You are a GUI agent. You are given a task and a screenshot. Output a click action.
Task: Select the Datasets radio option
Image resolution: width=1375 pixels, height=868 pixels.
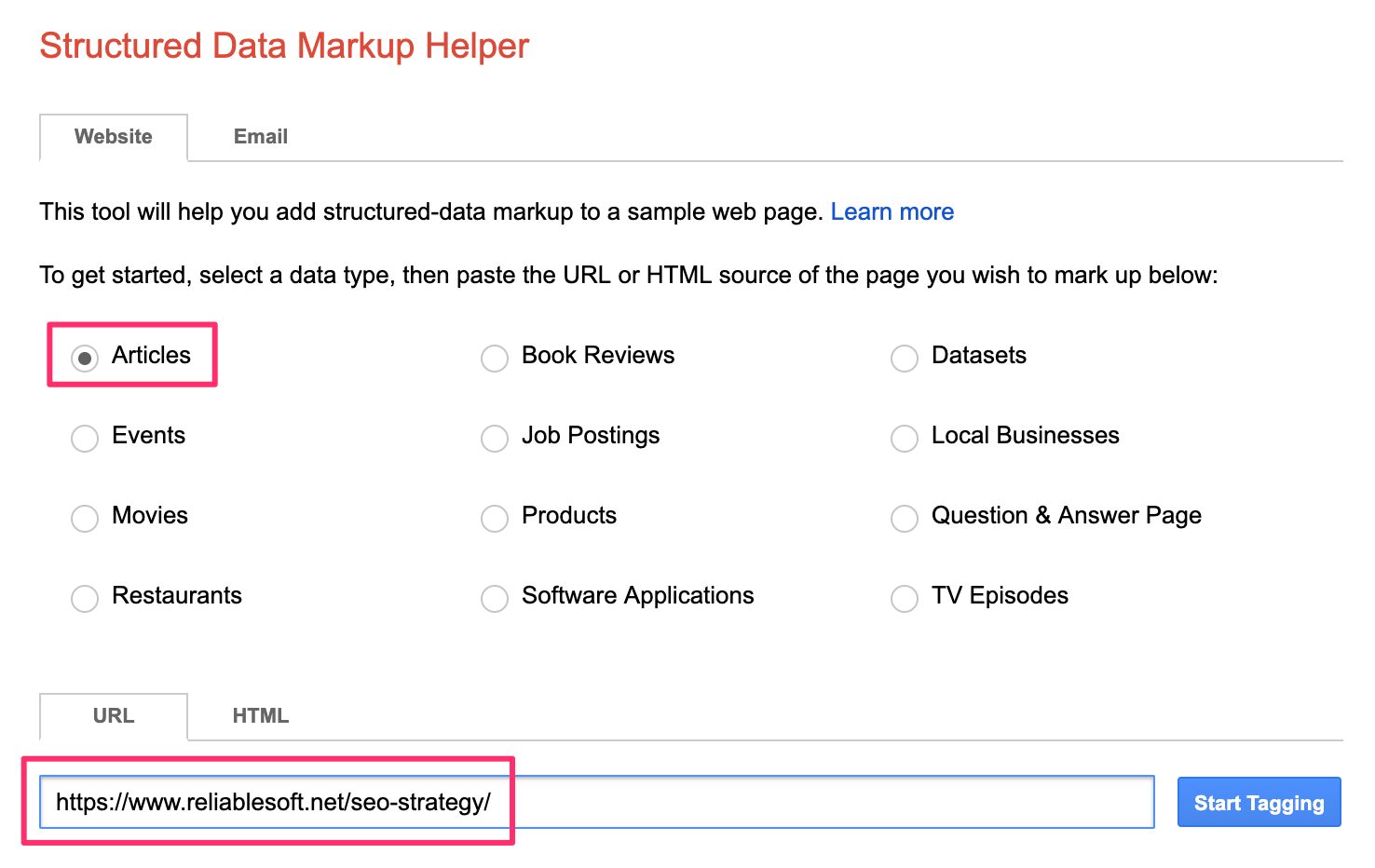tap(905, 358)
